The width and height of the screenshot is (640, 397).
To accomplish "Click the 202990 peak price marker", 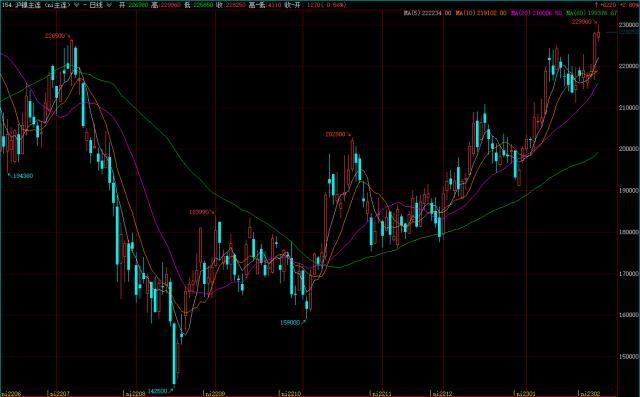I will click(336, 134).
